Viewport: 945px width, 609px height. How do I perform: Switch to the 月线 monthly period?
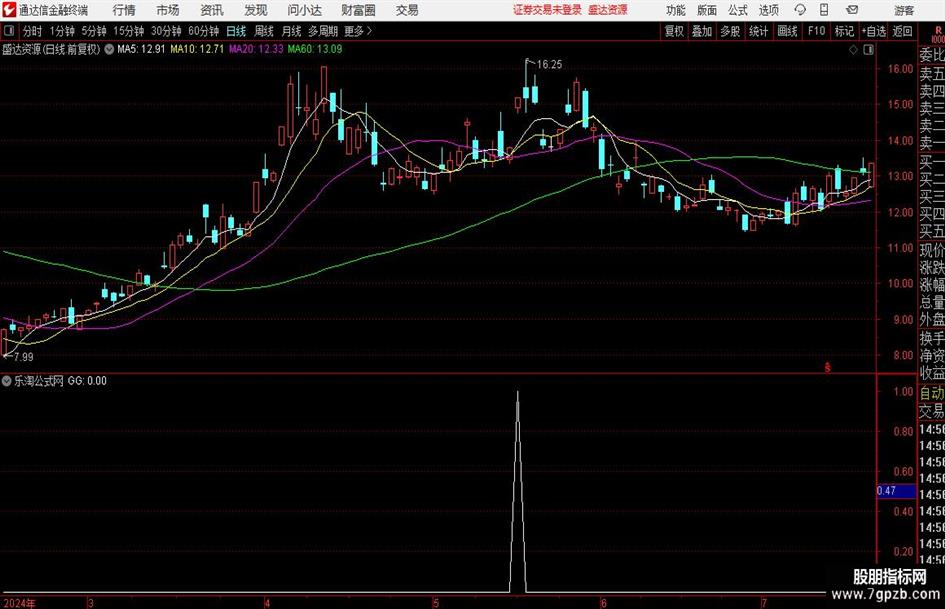pyautogui.click(x=291, y=31)
